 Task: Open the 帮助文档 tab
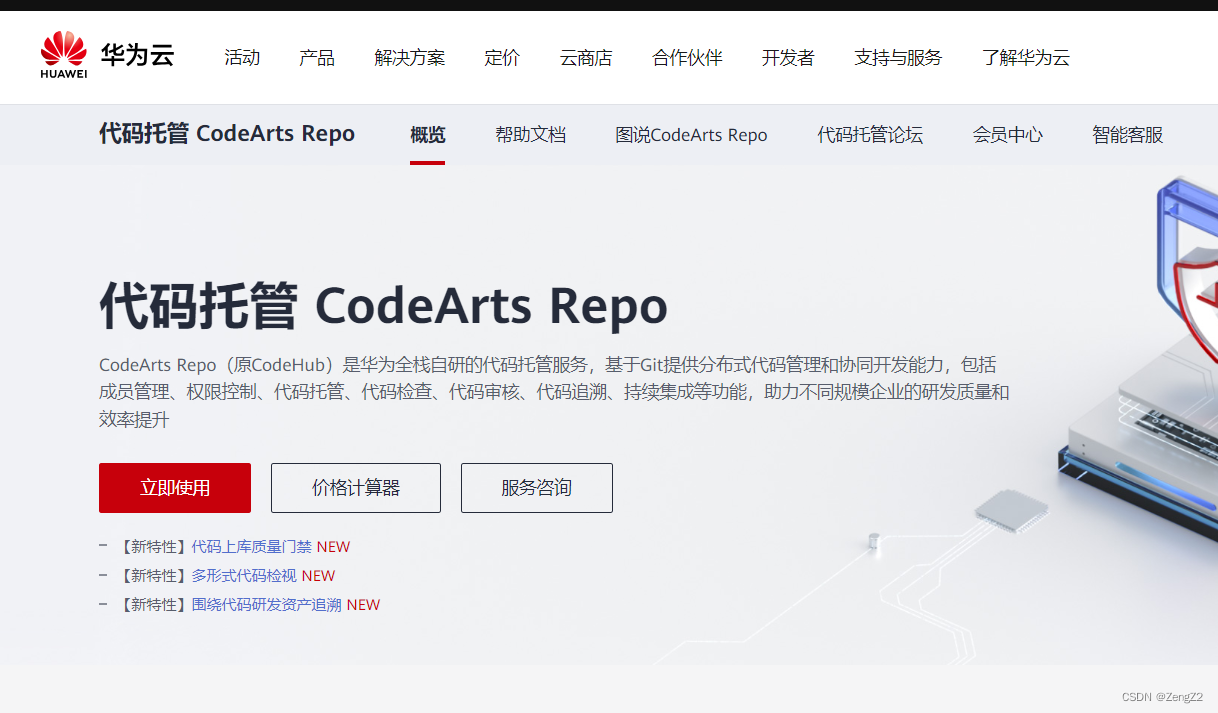(x=530, y=134)
